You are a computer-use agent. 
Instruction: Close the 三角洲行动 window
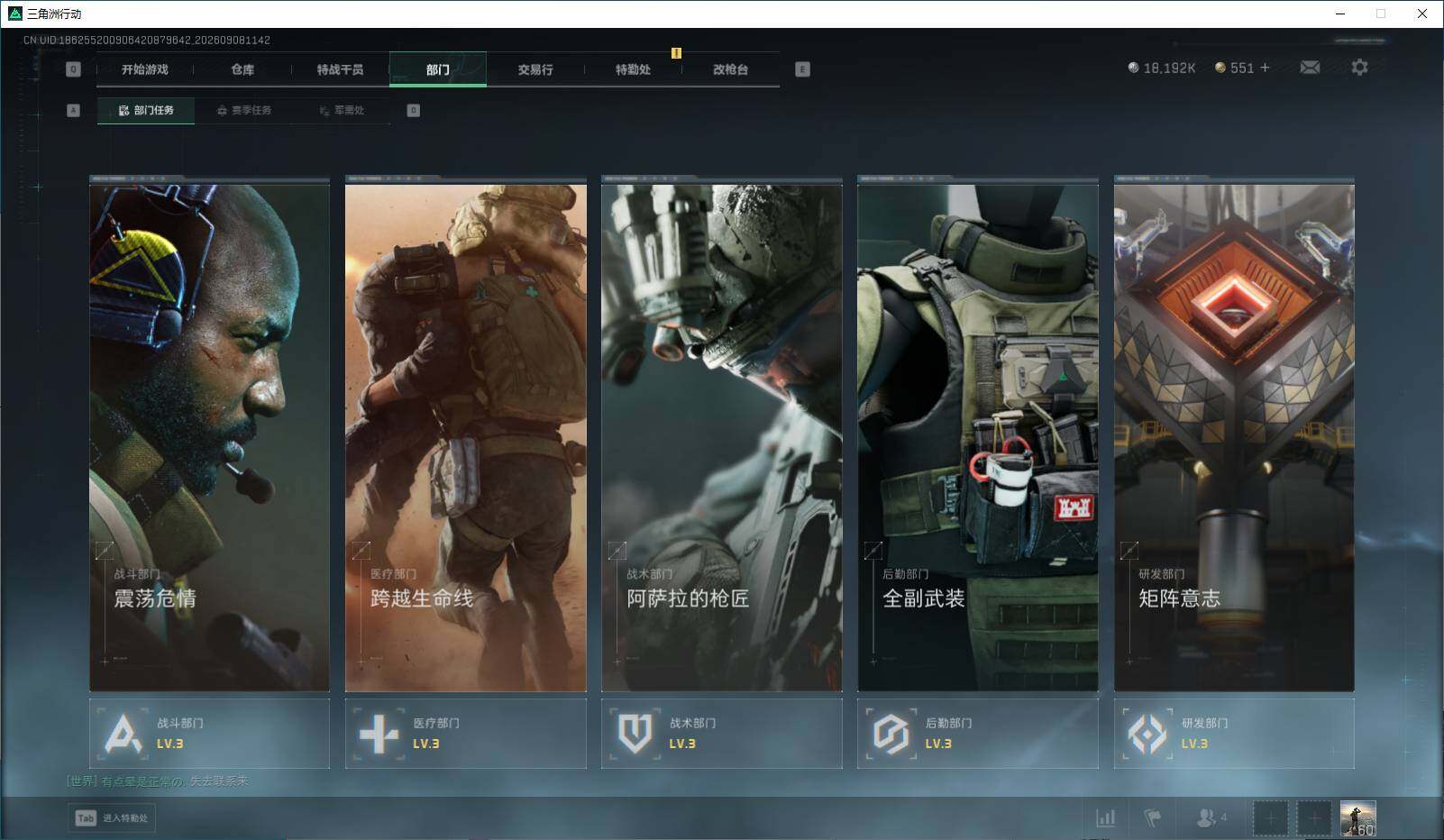pos(1422,14)
